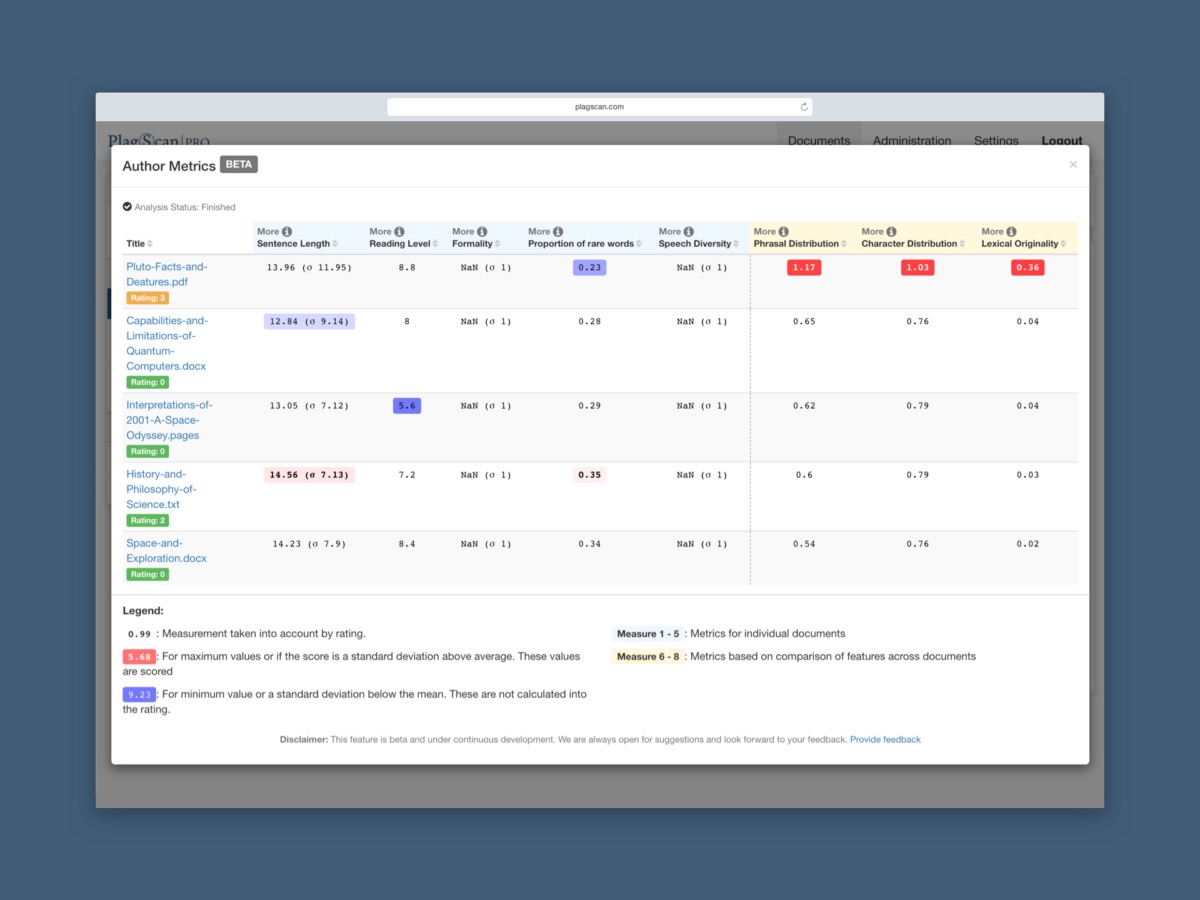This screenshot has width=1200, height=900.
Task: Go to the Settings menu item
Action: [996, 141]
